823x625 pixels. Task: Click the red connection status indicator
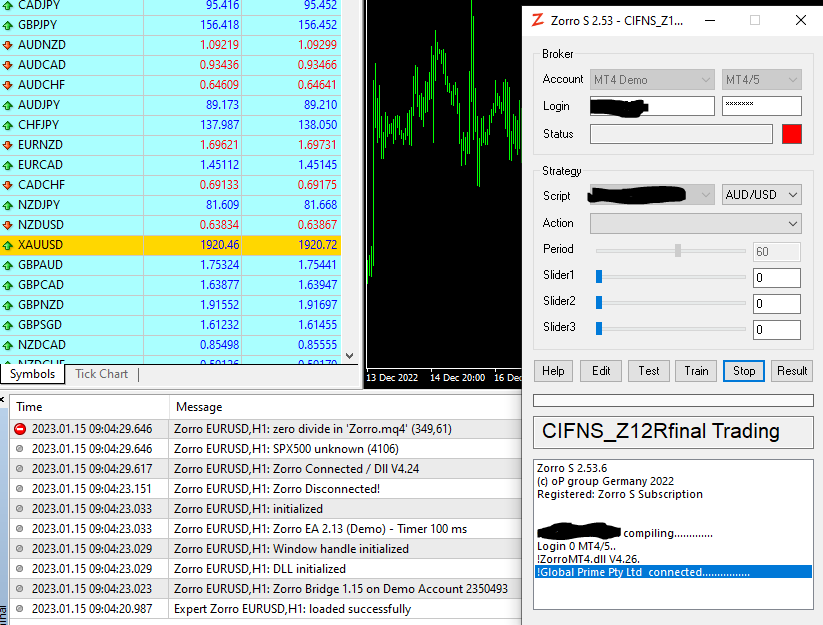pyautogui.click(x=792, y=134)
